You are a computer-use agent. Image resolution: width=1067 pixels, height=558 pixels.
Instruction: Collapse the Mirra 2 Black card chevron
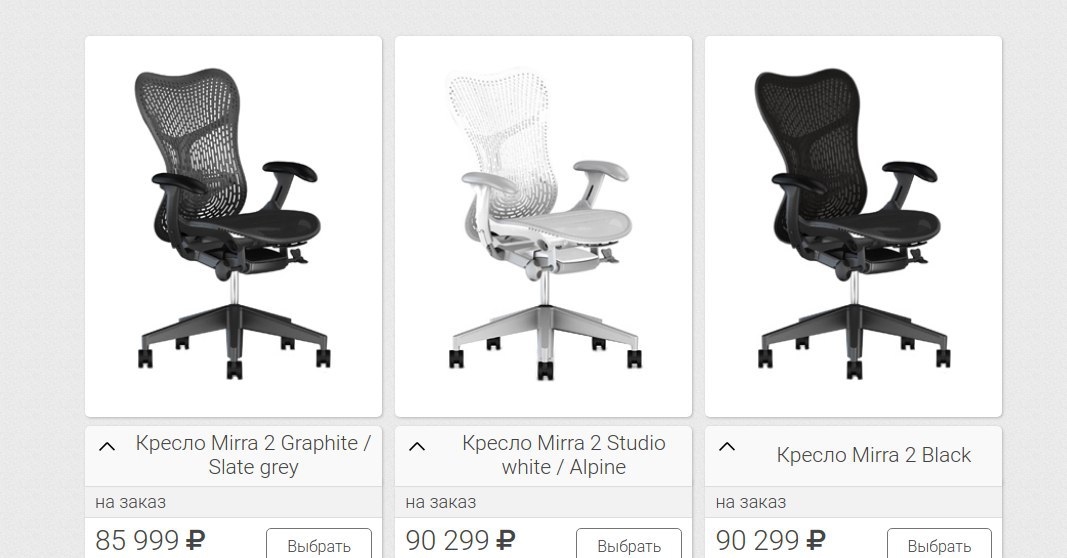[x=727, y=447]
